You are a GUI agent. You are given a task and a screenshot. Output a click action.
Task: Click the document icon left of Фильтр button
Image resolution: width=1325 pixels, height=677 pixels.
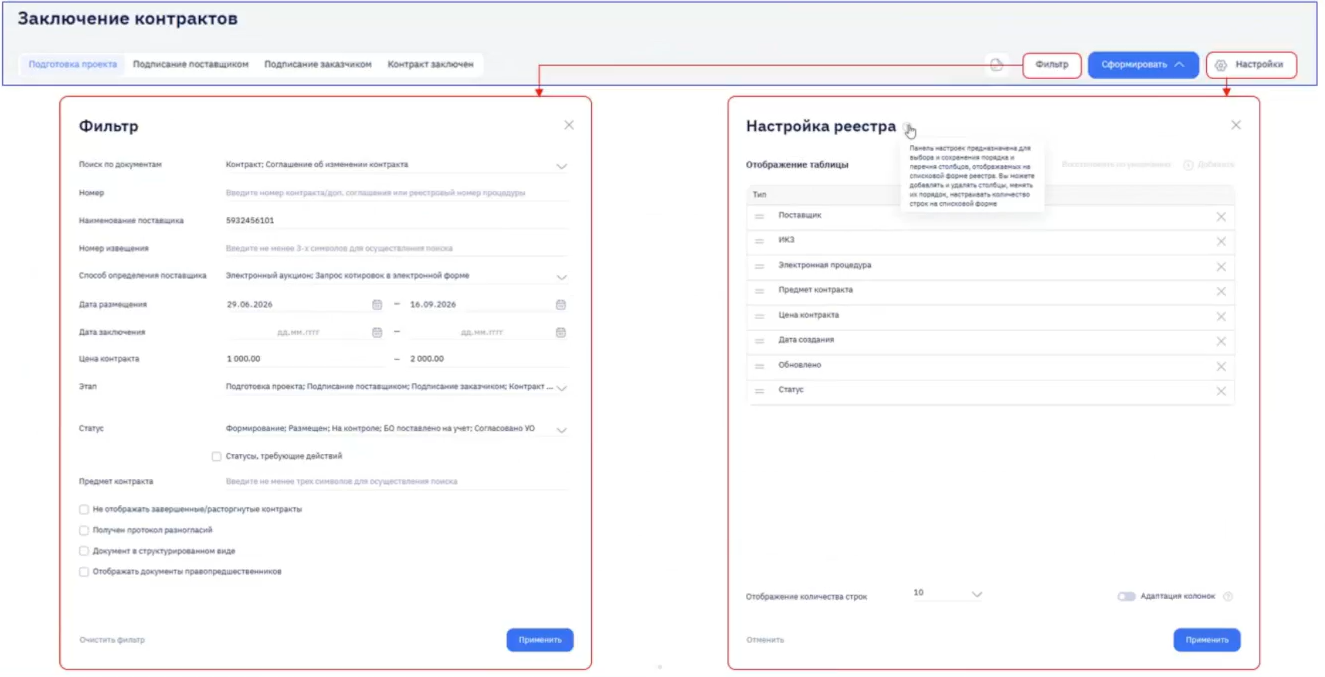point(997,65)
